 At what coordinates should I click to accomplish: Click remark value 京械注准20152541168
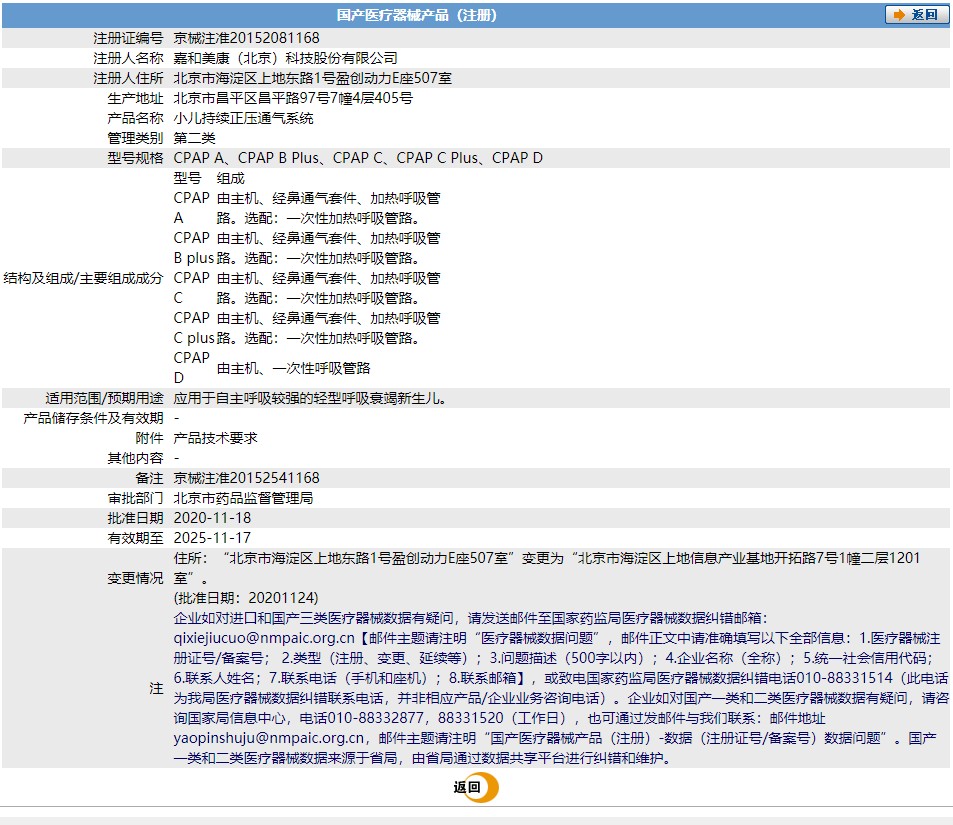[246, 478]
